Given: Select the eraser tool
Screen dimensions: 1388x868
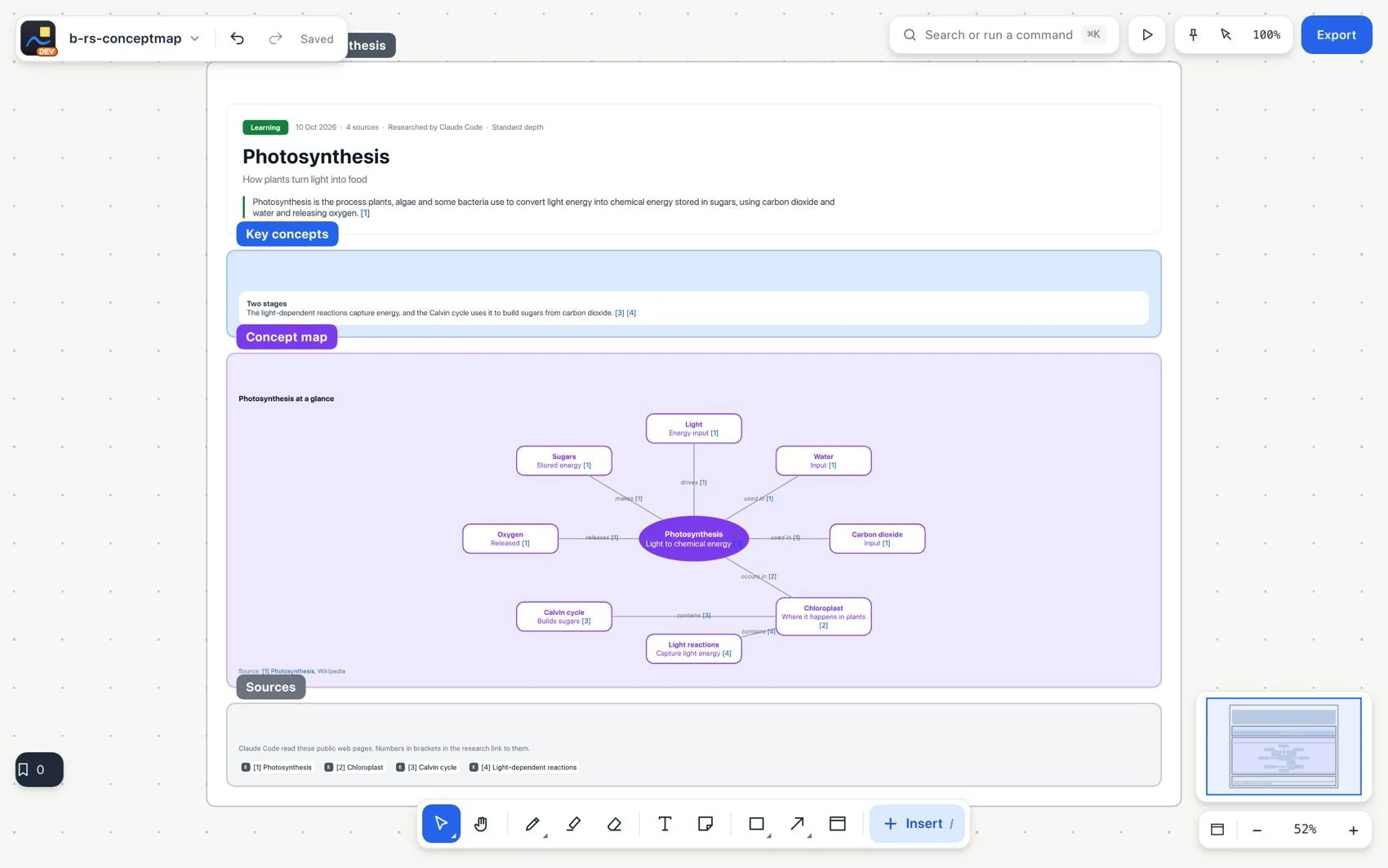Looking at the screenshot, I should (615, 823).
